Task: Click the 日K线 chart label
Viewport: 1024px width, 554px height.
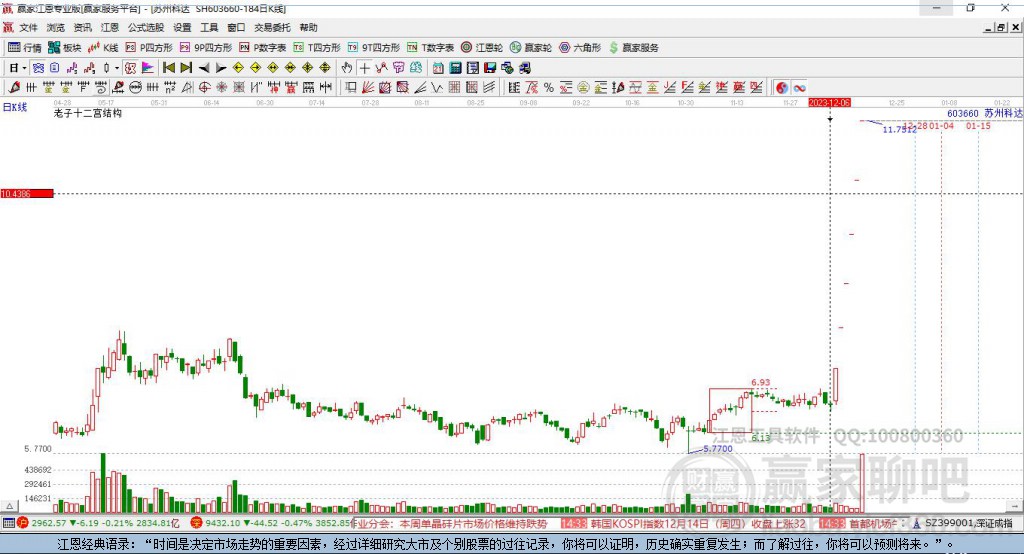Action: click(15, 107)
